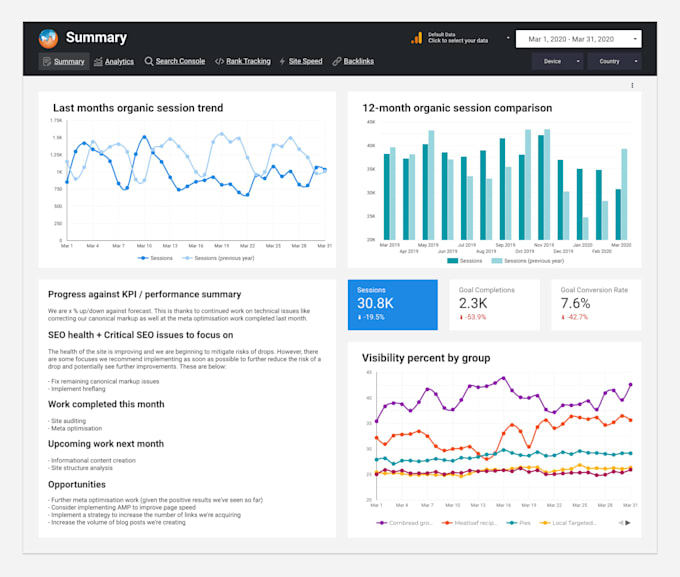Click next legend page arrow in Visibility chart
Screen dimensions: 680x577
628,523
